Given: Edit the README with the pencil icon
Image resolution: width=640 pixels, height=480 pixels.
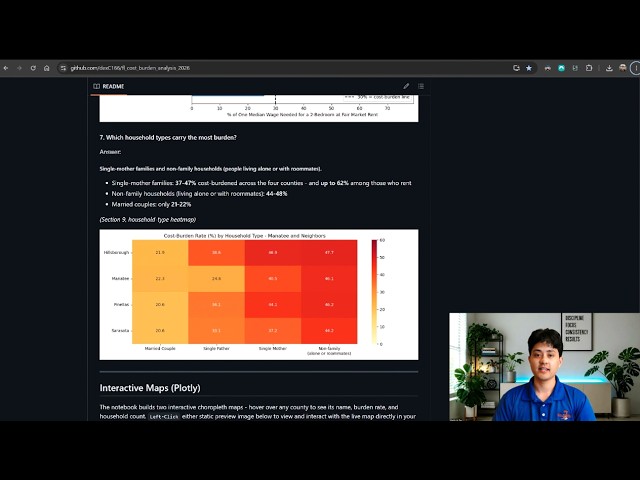Looking at the screenshot, I should pos(406,86).
